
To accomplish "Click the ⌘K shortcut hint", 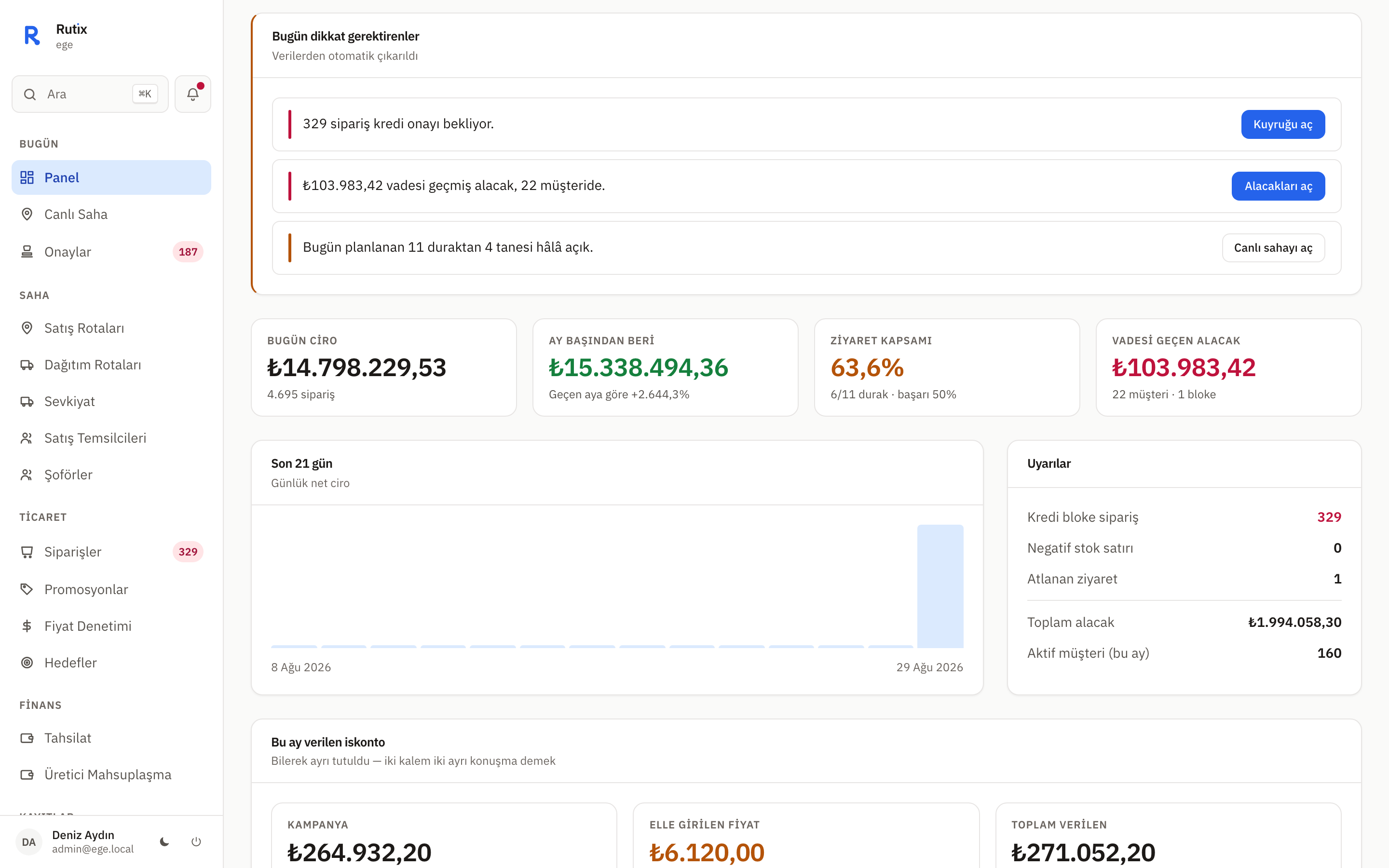I will [x=145, y=94].
